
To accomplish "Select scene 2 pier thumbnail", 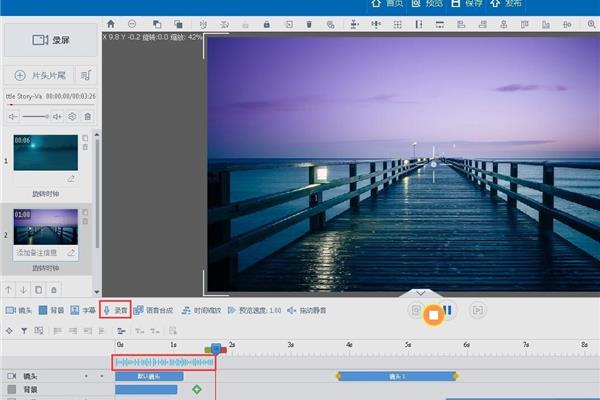I will (46, 227).
